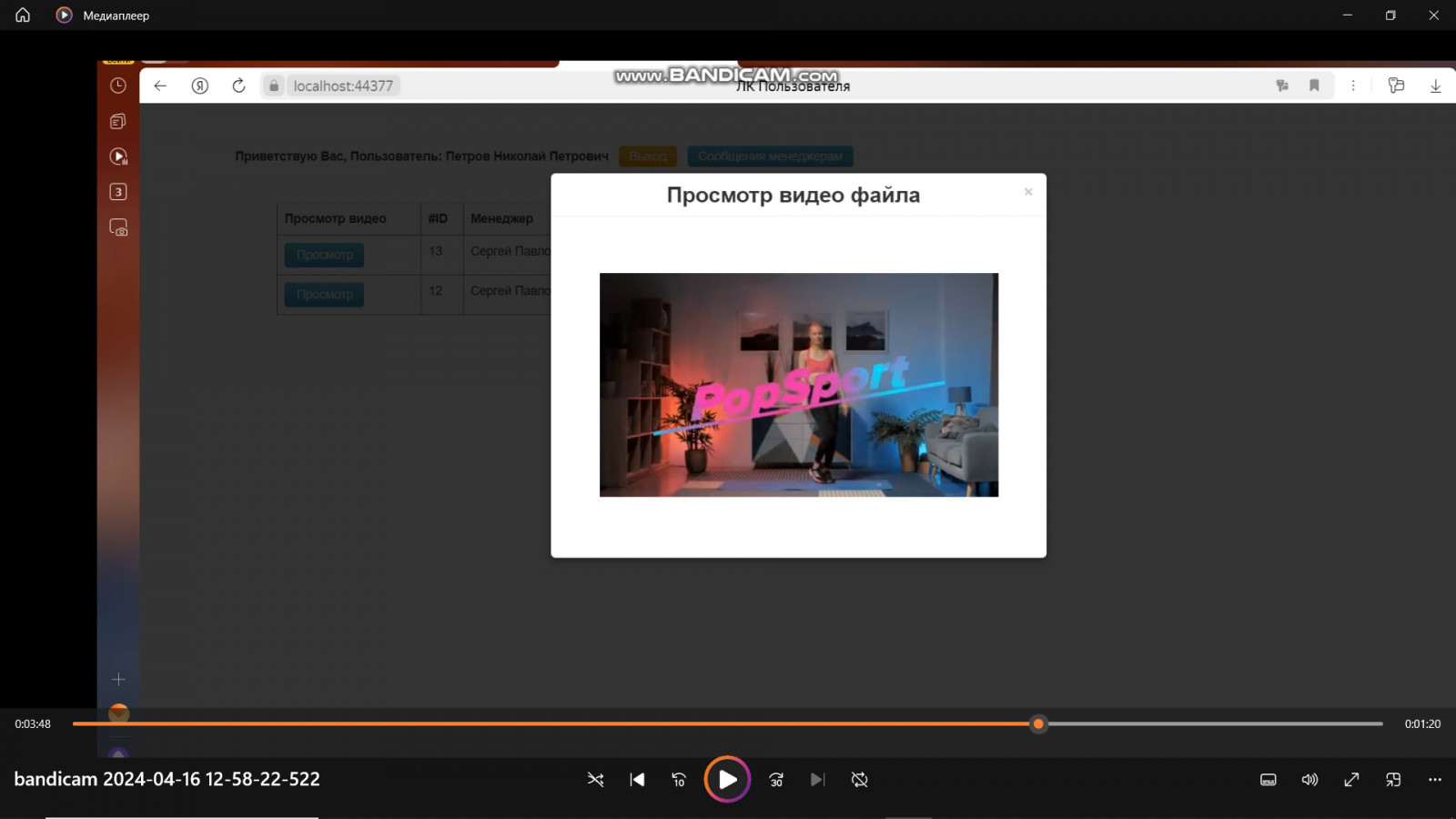Start playback with the Play button
1456x819 pixels.
[727, 779]
